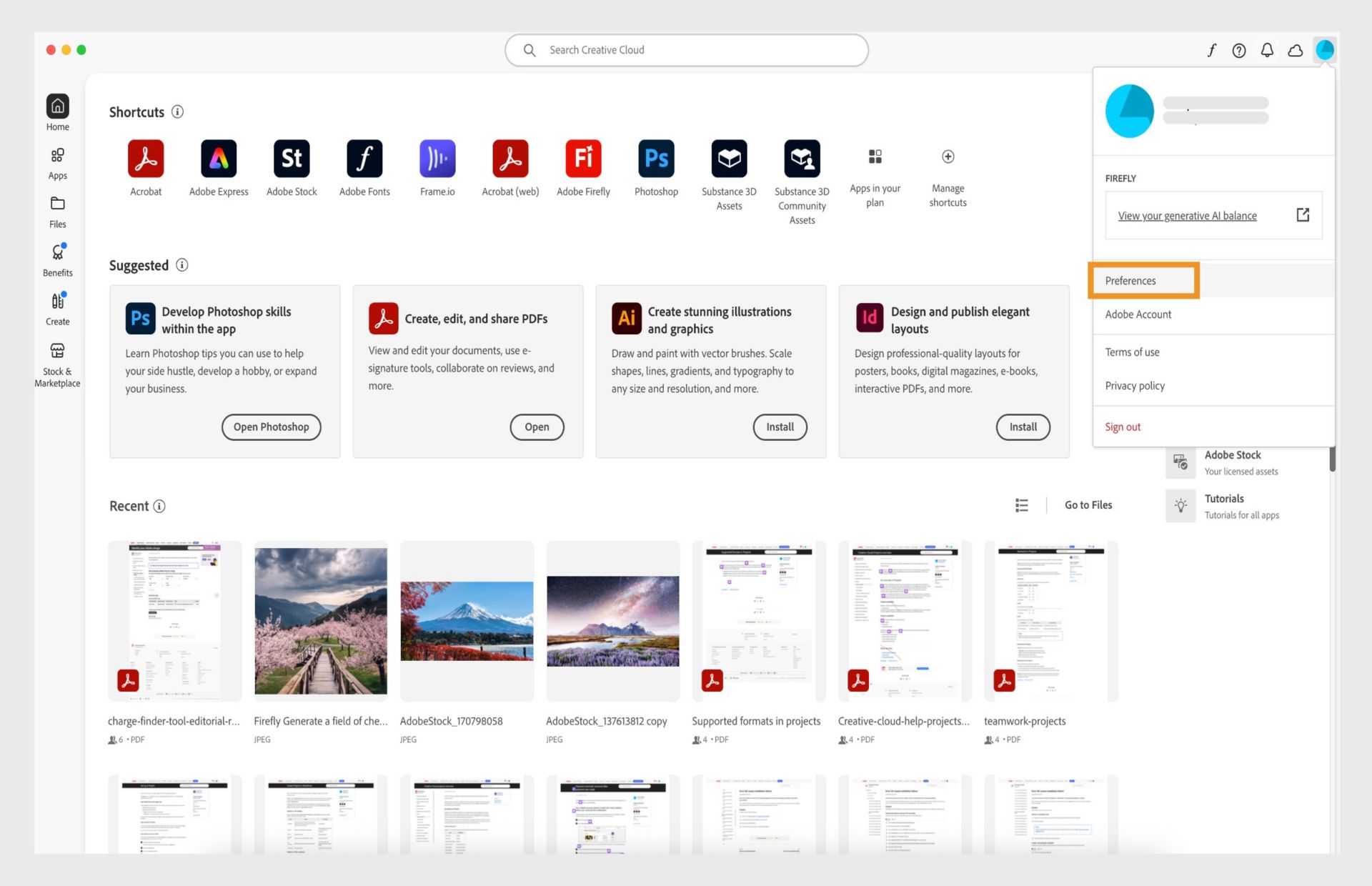Viewport: 1372px width, 886px height.
Task: Open Substance 3D Assets shortcut
Action: 729,159
